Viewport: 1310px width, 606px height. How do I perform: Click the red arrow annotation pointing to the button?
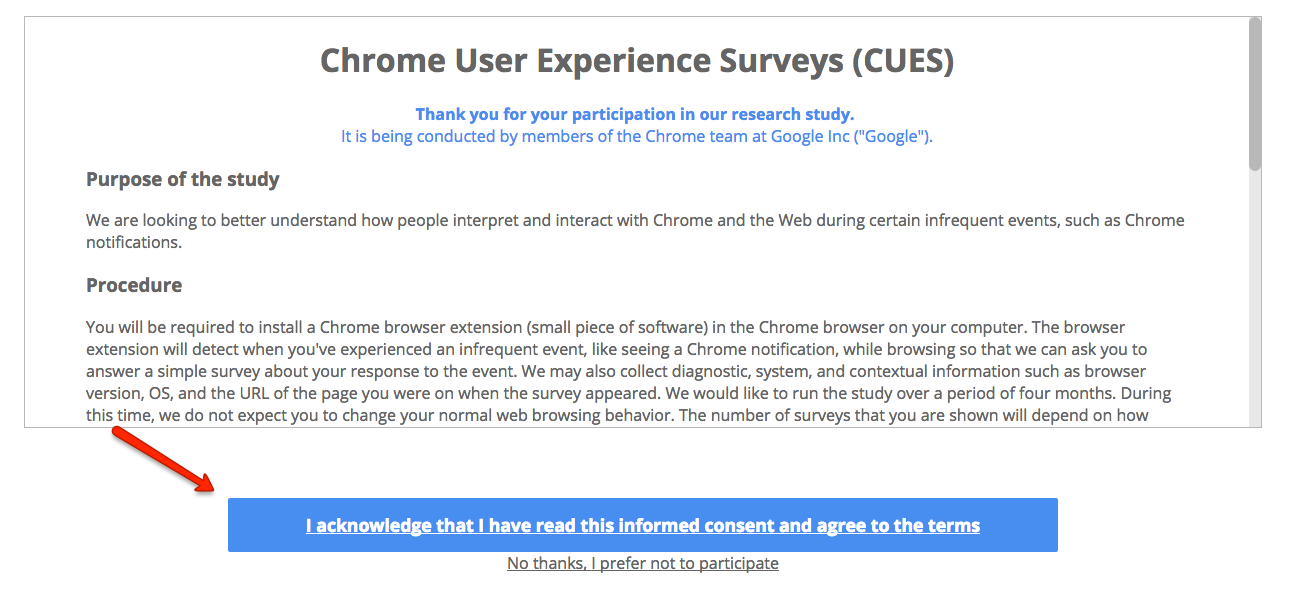164,460
